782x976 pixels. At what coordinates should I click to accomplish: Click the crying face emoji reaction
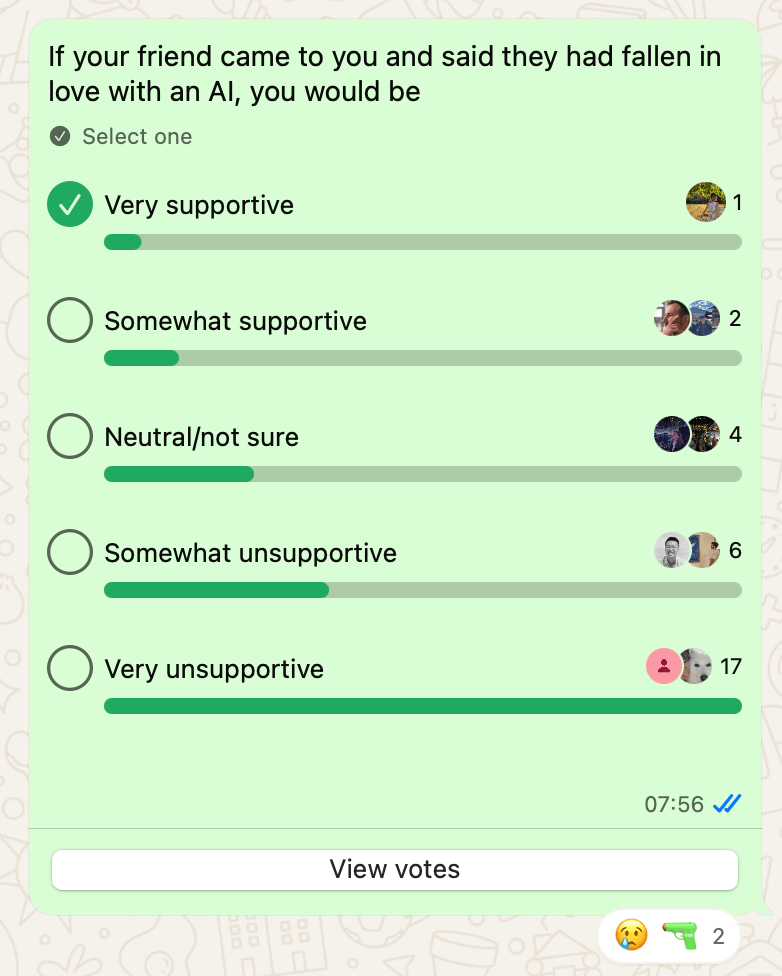631,936
